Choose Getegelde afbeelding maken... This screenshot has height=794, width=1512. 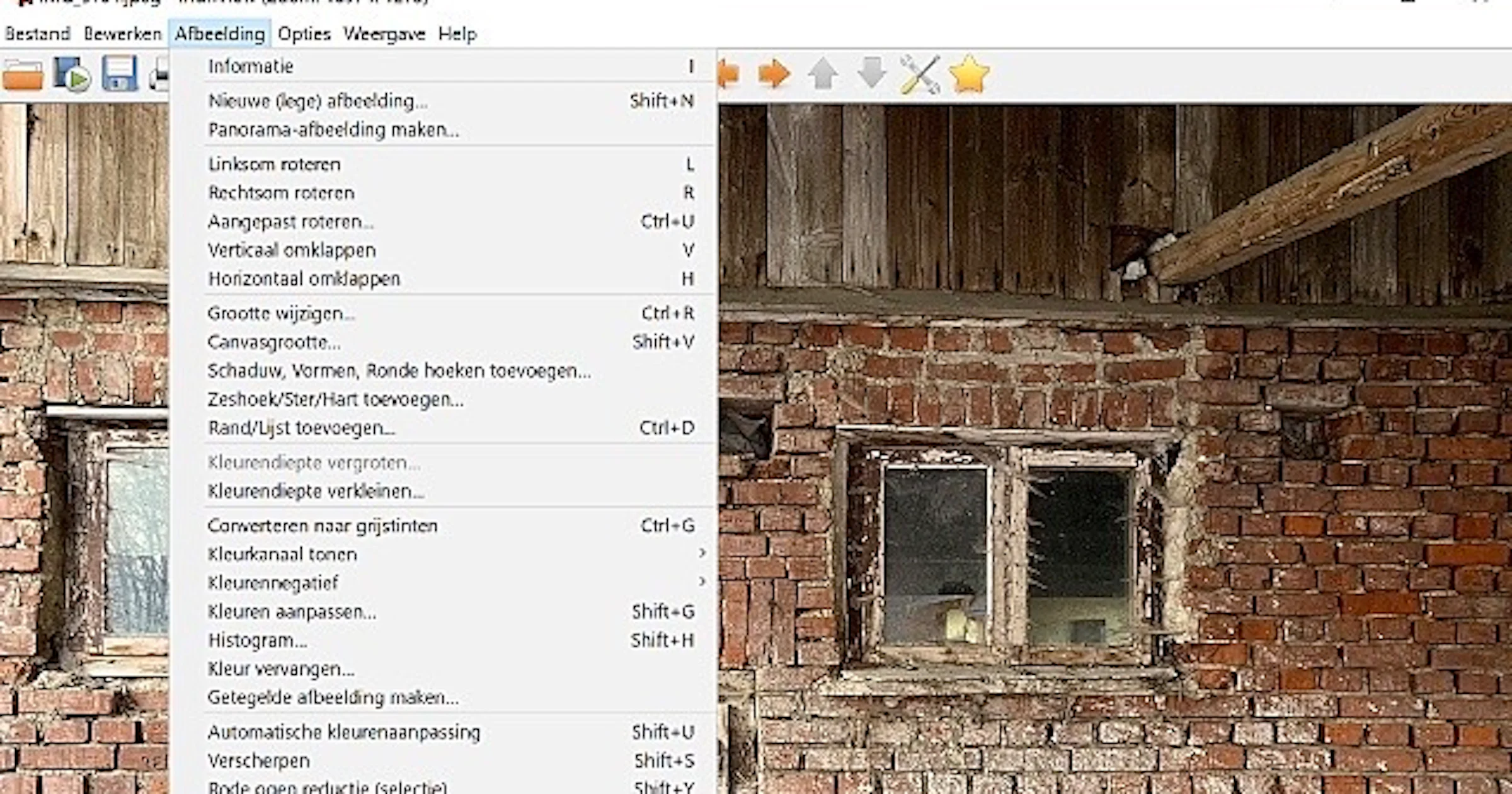click(x=444, y=698)
